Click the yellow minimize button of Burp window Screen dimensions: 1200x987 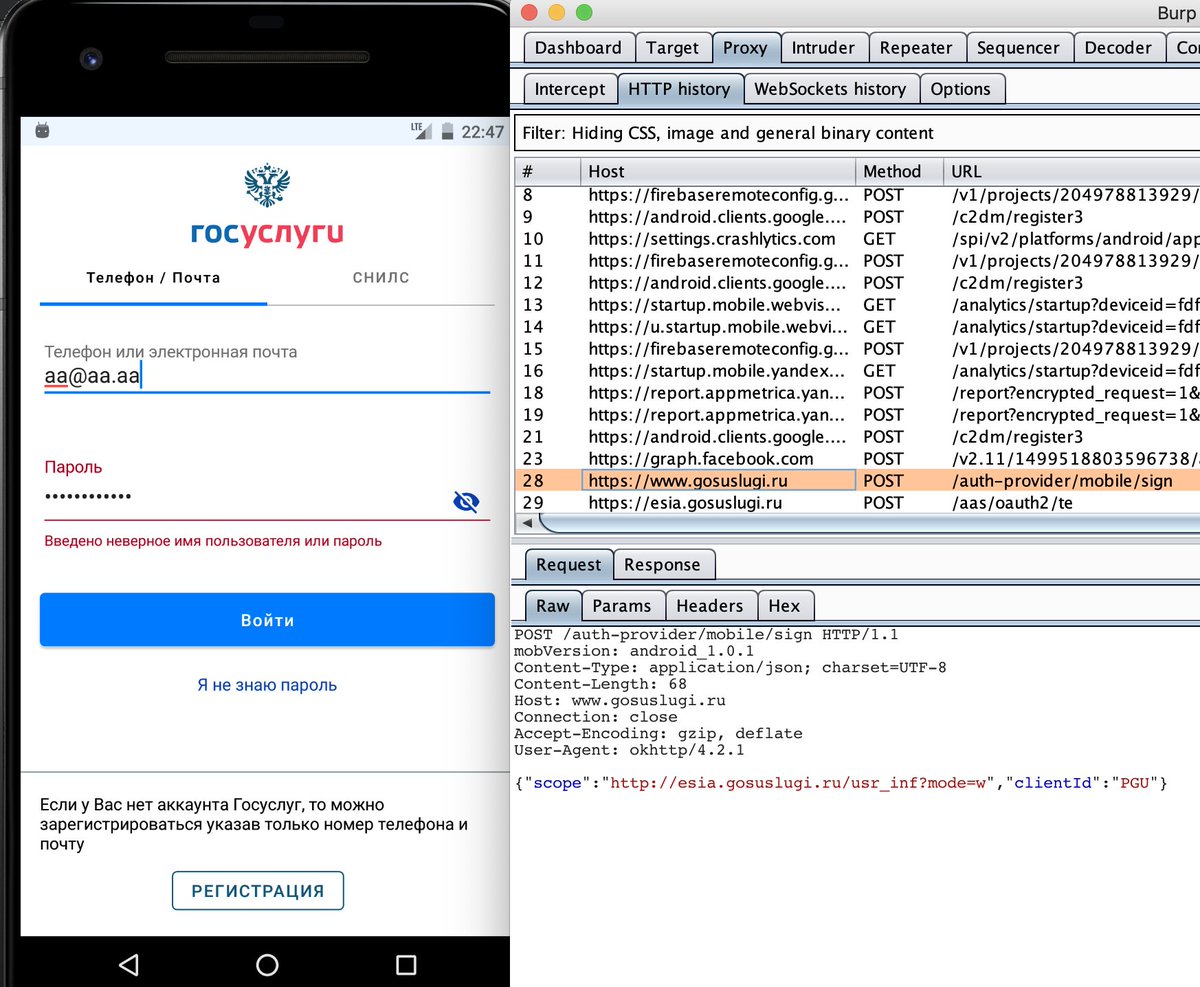tap(556, 13)
